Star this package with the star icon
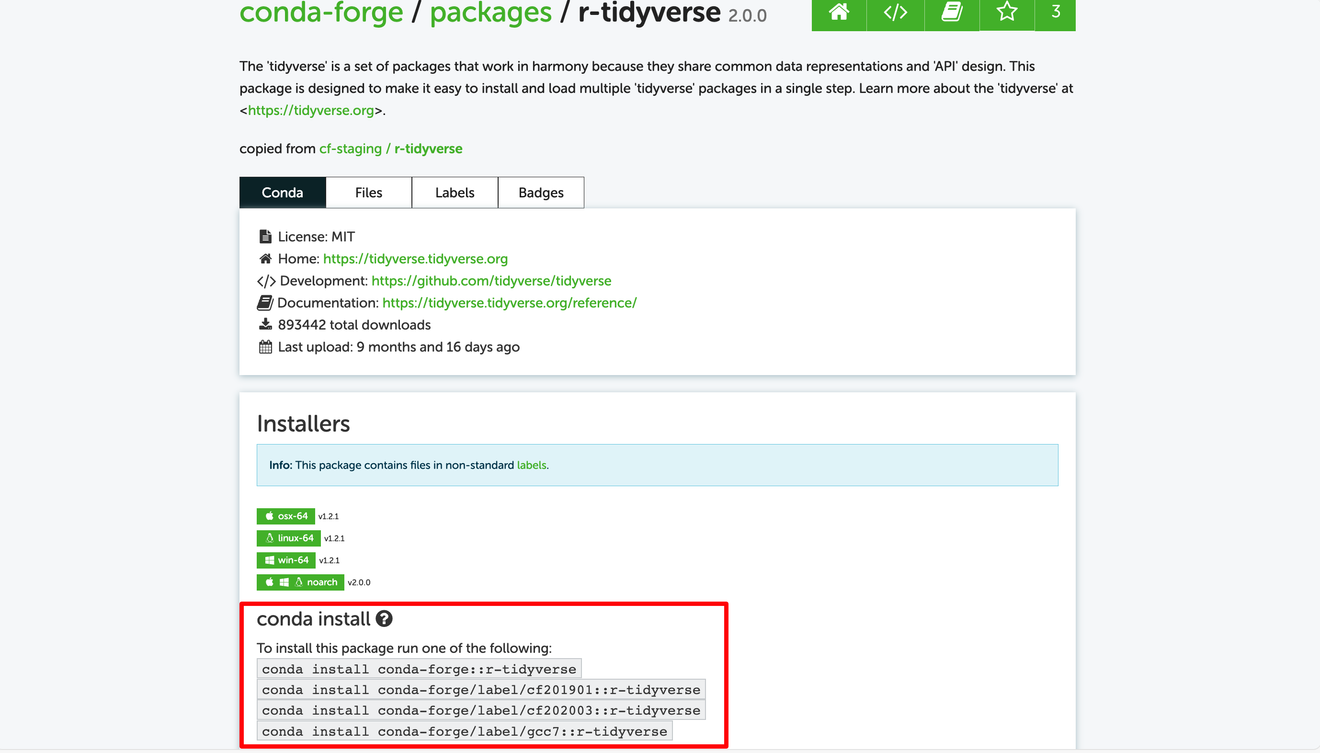The image size is (1320, 753). [1007, 13]
